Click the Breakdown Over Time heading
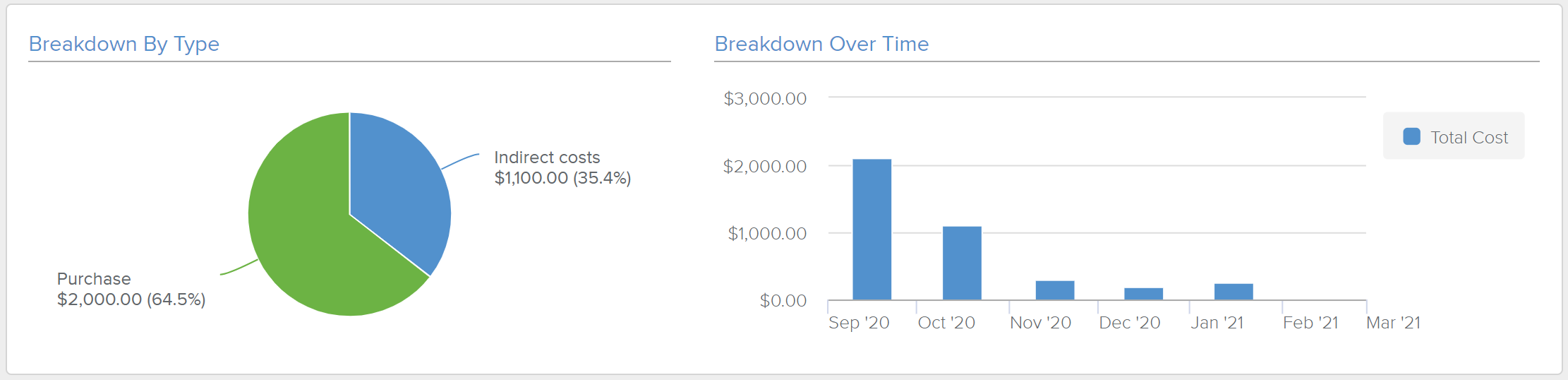Viewport: 1568px width, 380px height. 821,44
